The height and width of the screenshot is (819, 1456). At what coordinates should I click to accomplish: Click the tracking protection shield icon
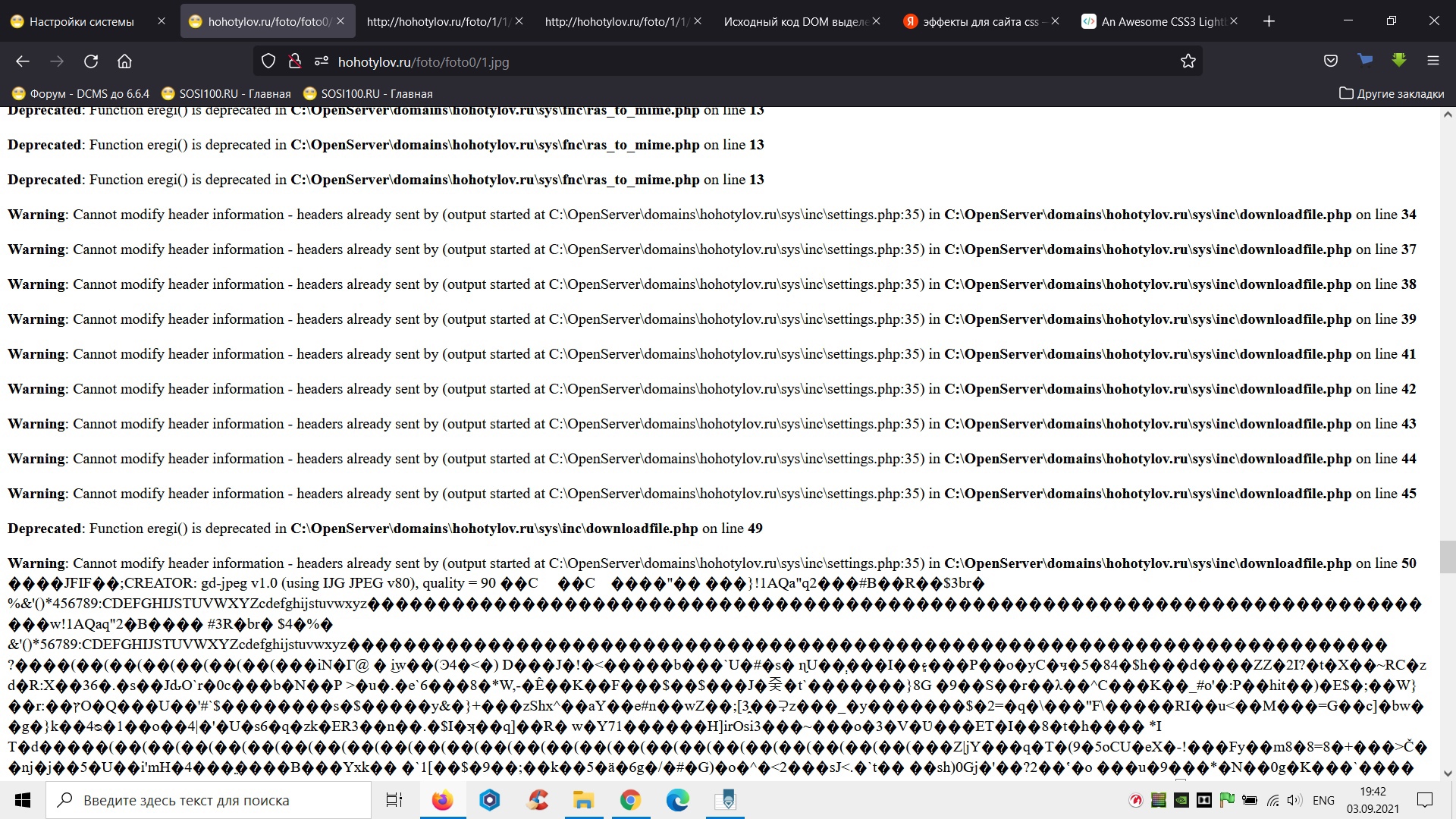pos(268,61)
